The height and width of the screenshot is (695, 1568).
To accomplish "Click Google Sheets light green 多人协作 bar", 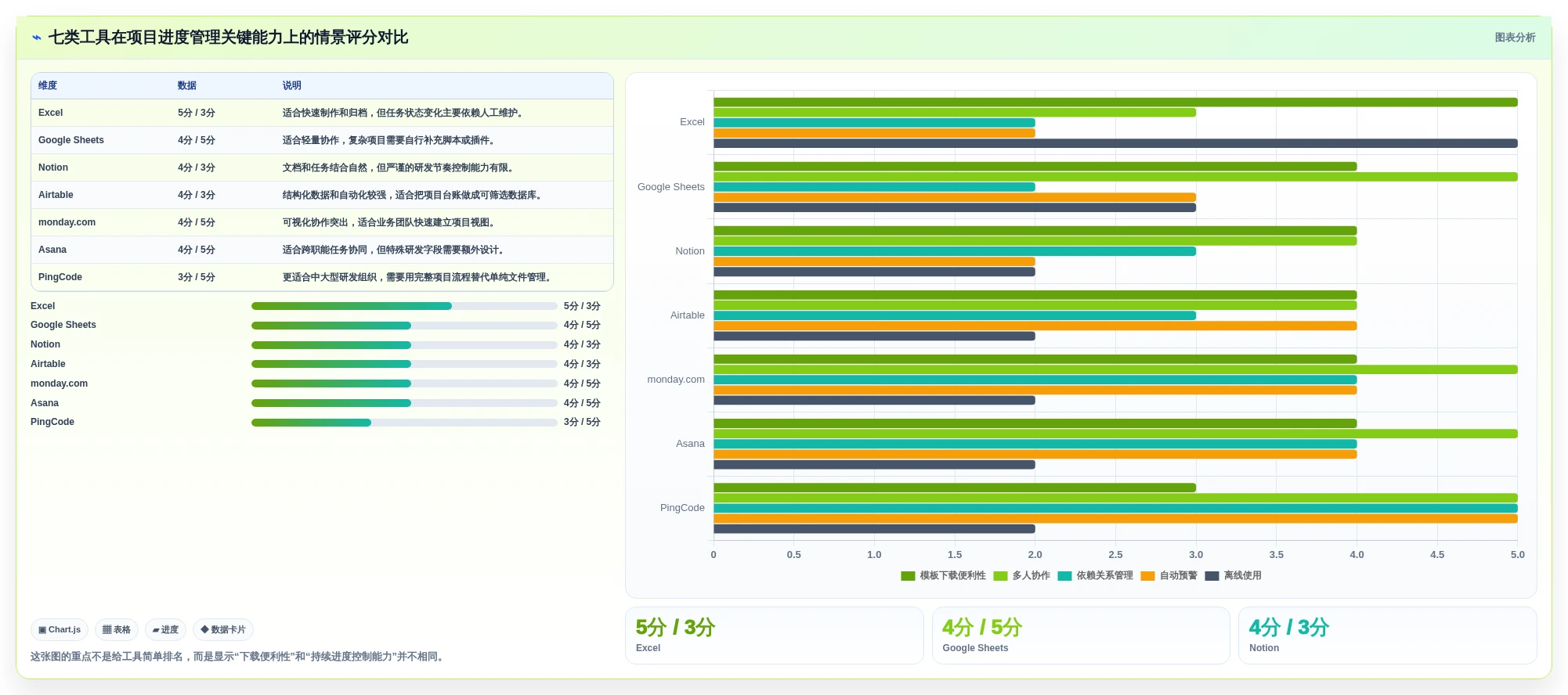I will pyautogui.click(x=1115, y=177).
